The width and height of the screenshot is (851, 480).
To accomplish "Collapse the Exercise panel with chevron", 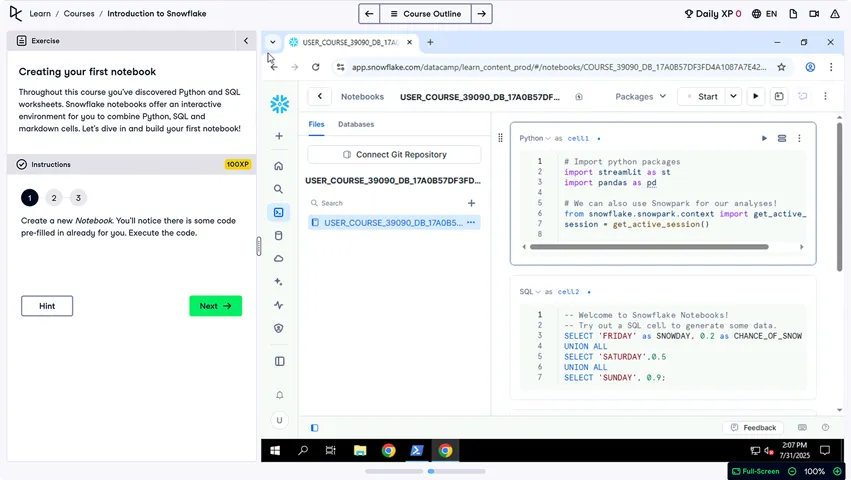I will click(x=246, y=41).
